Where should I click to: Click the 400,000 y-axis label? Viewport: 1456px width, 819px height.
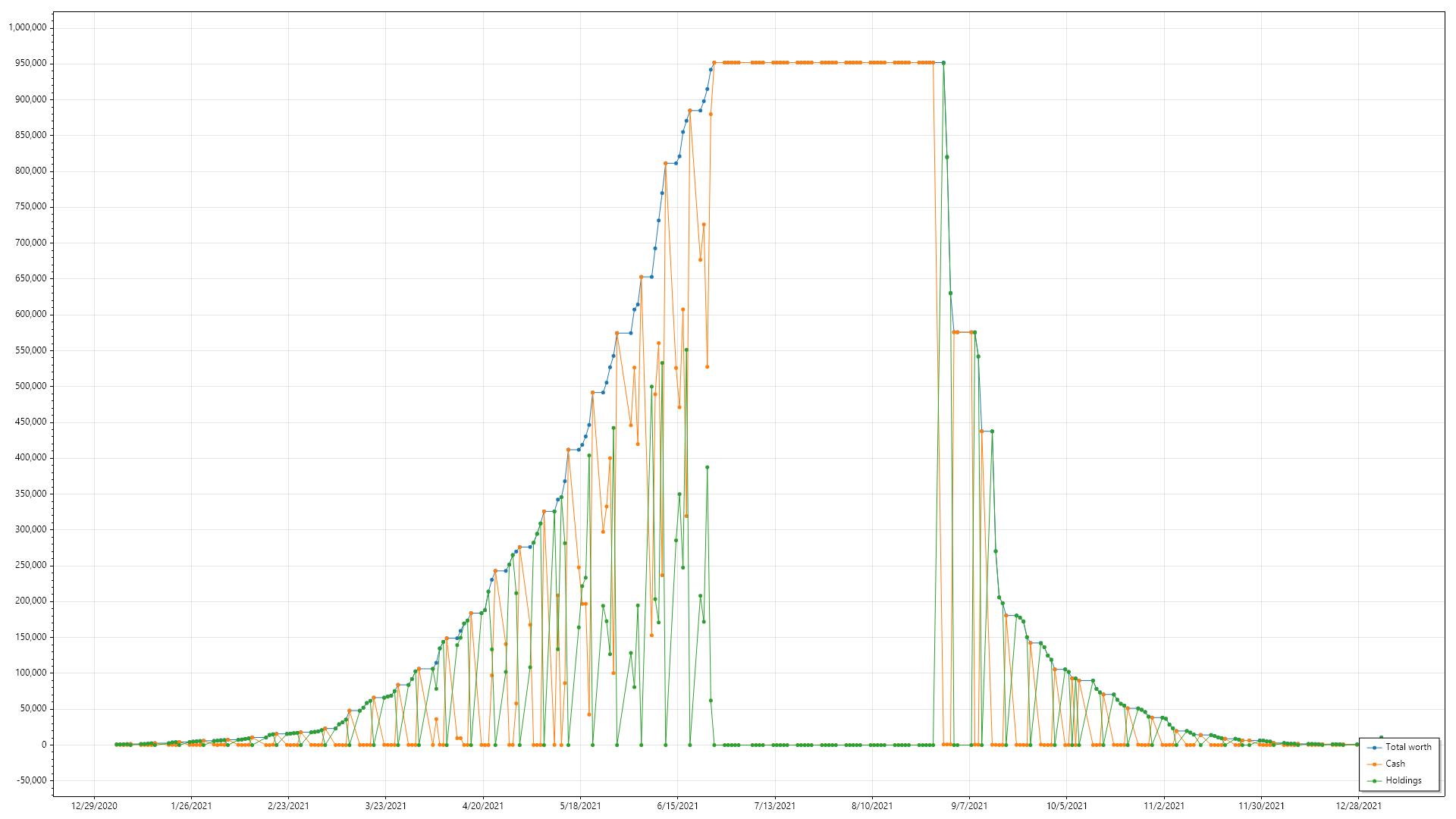(30, 457)
